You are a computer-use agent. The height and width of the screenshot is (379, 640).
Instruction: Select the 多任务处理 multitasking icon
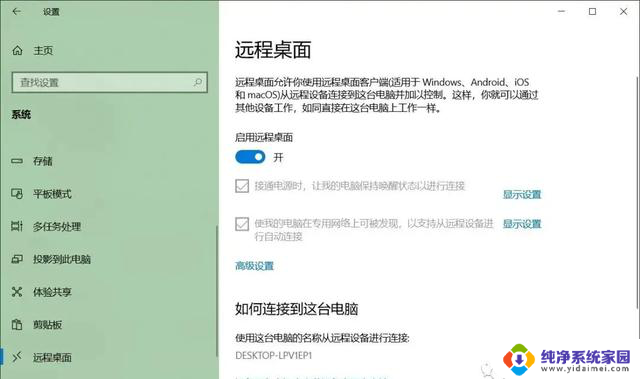(17, 226)
